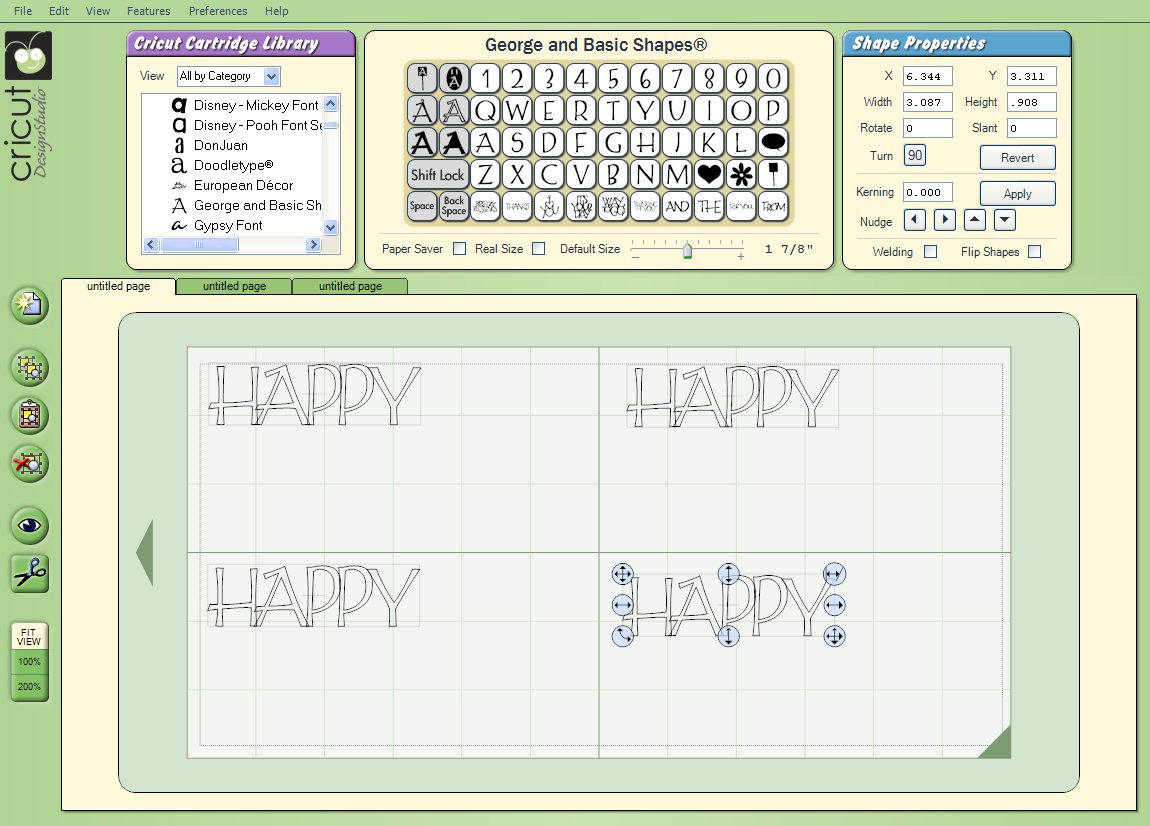Click library horizontal scroll-left arrow
The width and height of the screenshot is (1150, 826).
pos(151,245)
